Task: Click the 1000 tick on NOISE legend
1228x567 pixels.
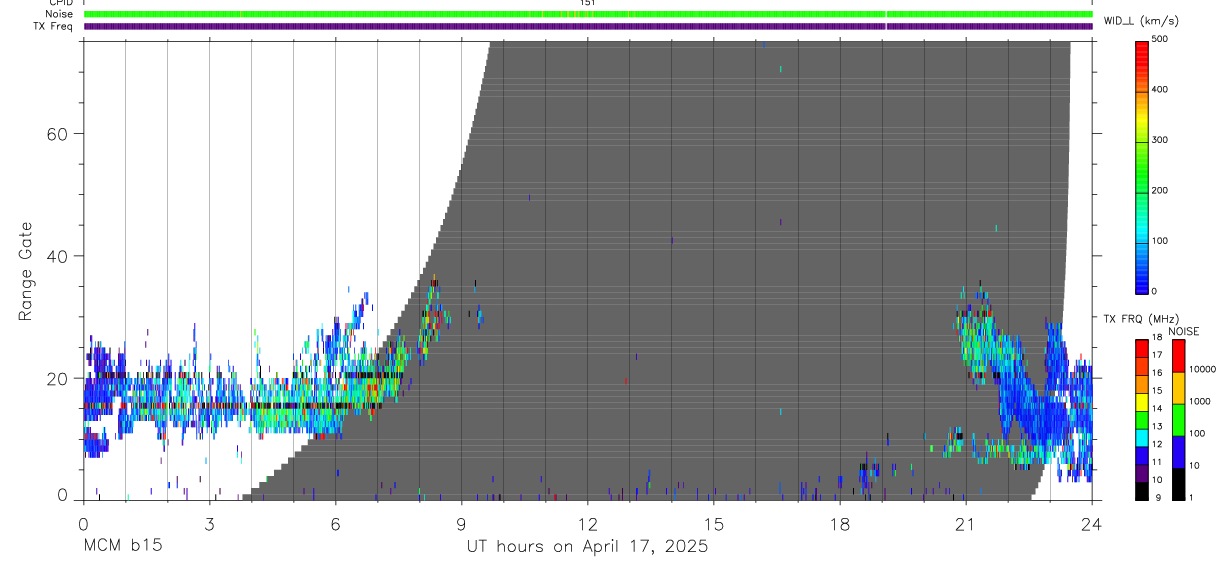Action: [x=1200, y=401]
